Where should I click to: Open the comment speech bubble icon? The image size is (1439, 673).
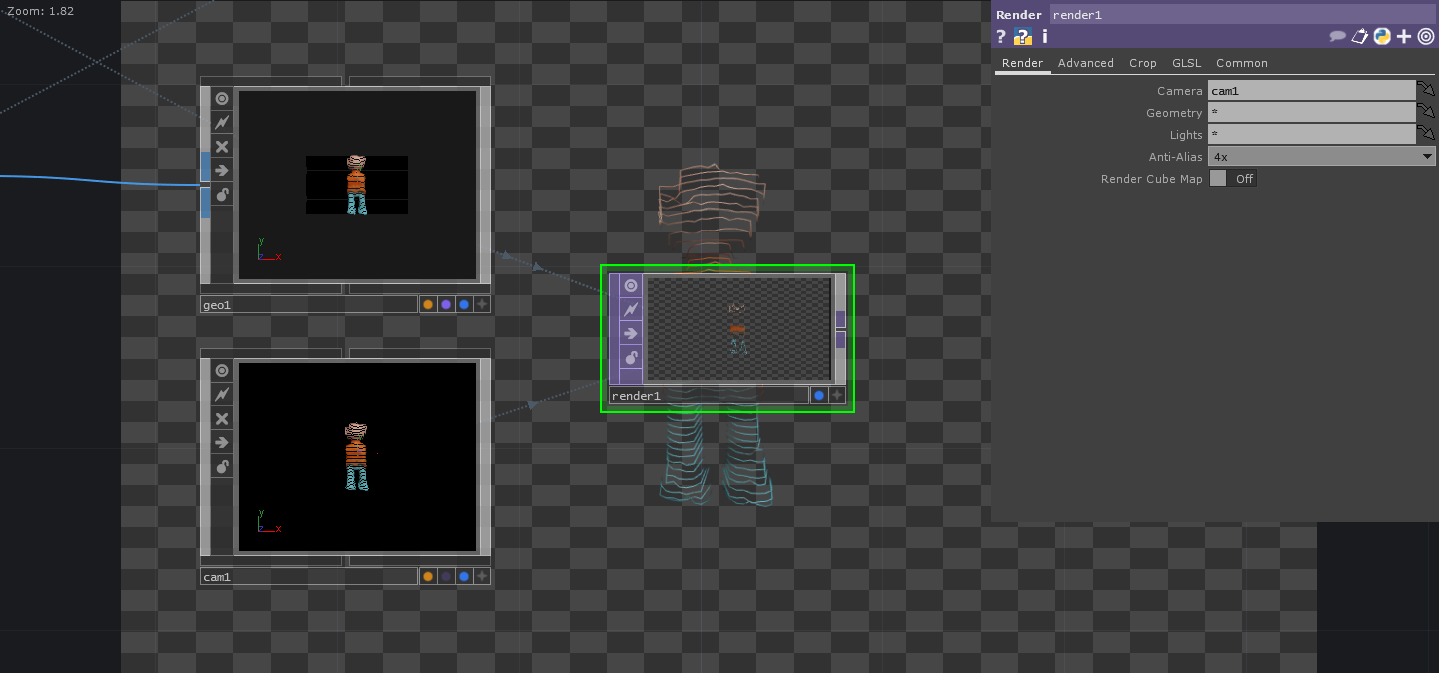pos(1337,37)
